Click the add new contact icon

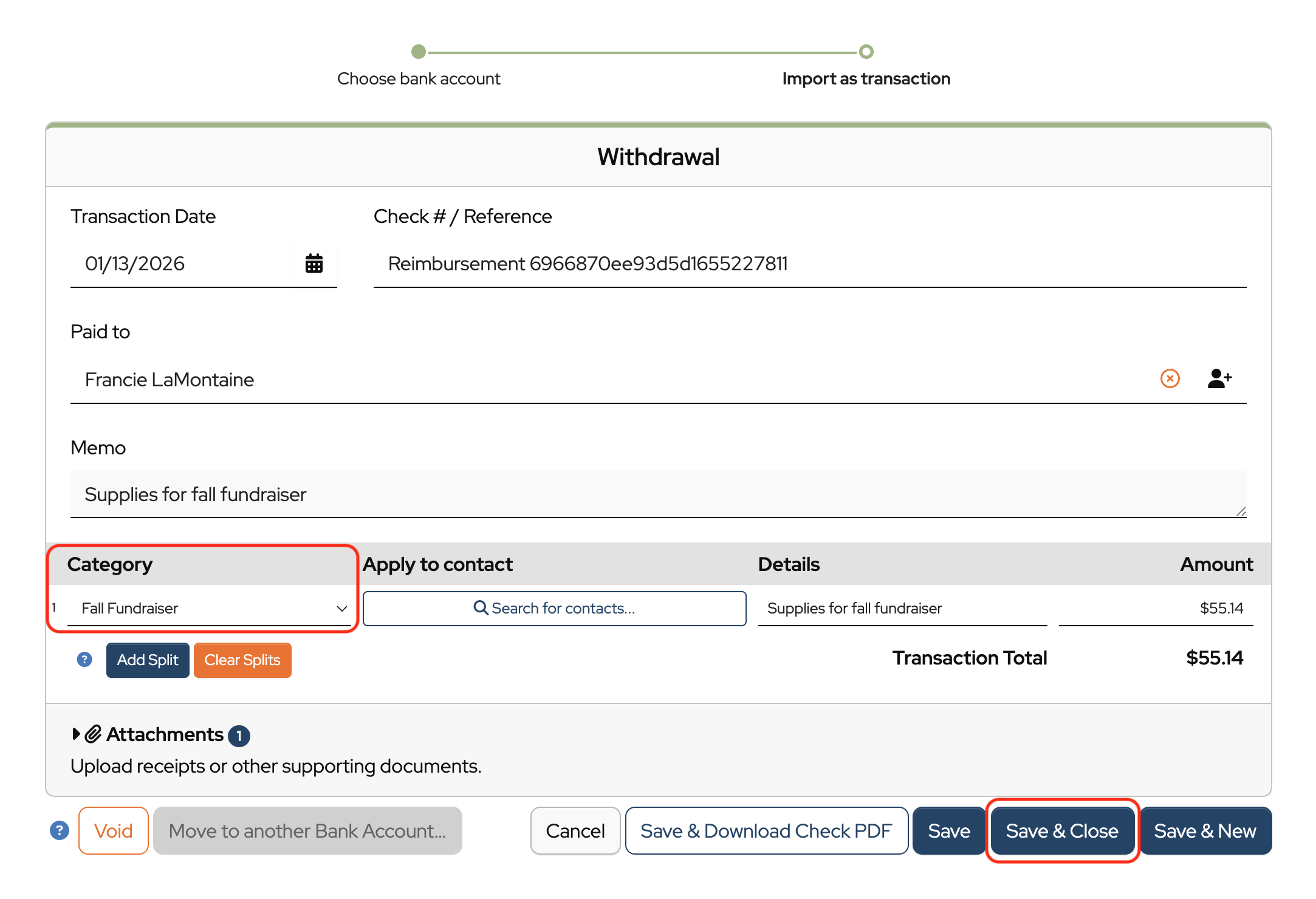pos(1219,378)
